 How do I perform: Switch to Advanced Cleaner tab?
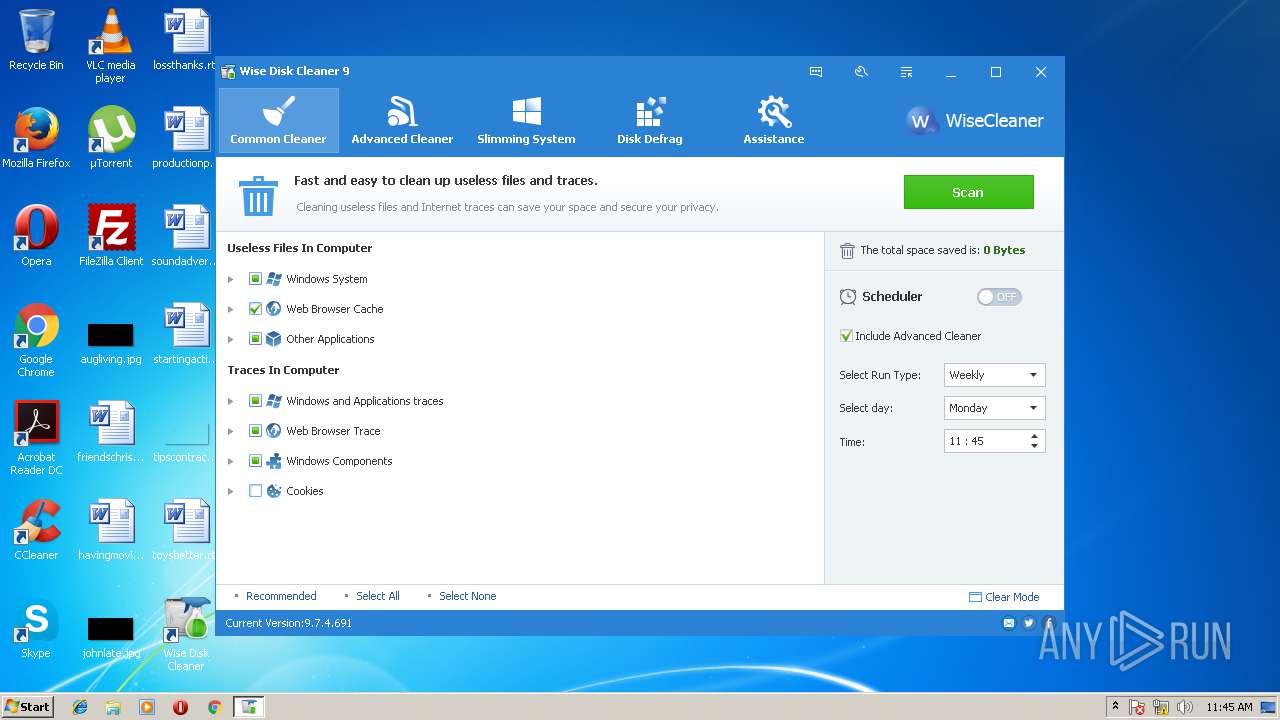click(402, 120)
